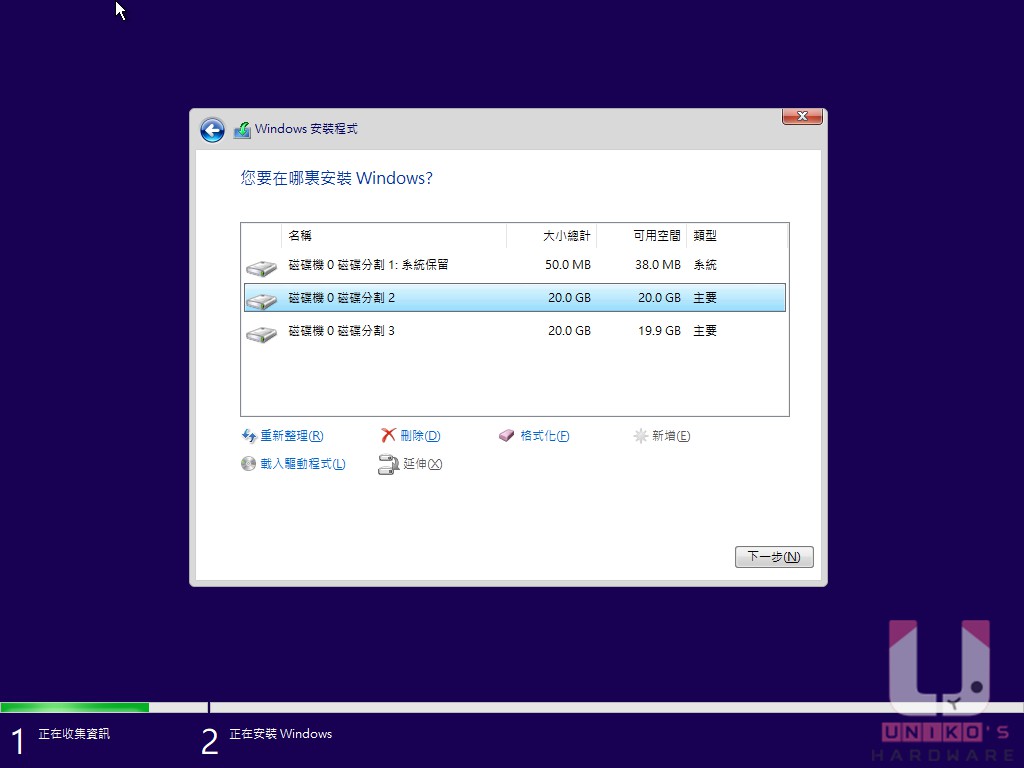This screenshot has width=1024, height=768.
Task: Click the 可用空間 column header
Action: pos(642,236)
